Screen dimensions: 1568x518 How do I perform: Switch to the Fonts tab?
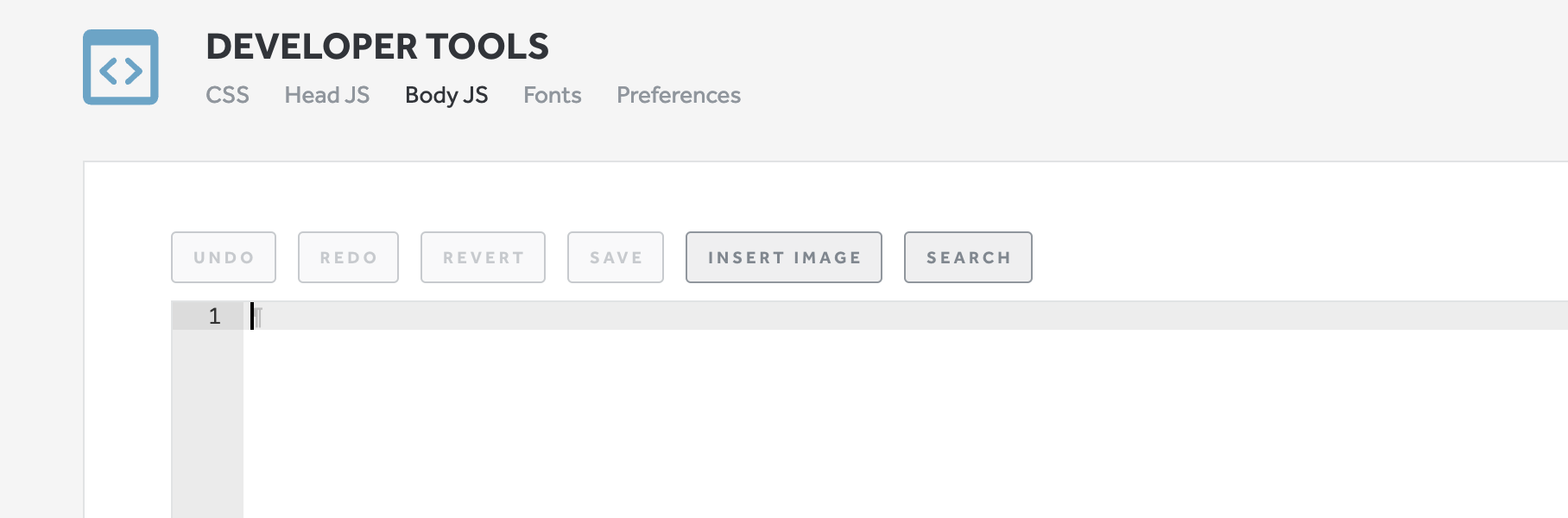pos(552,95)
